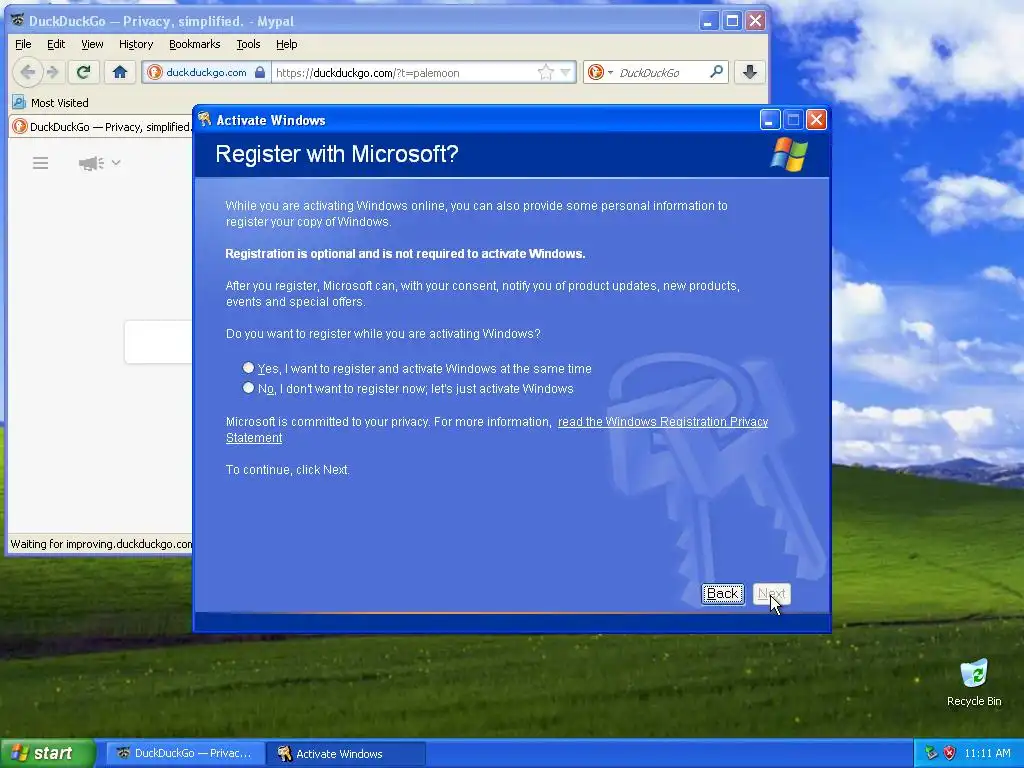Open the Help menu in Mypal
The height and width of the screenshot is (768, 1024).
tap(286, 44)
